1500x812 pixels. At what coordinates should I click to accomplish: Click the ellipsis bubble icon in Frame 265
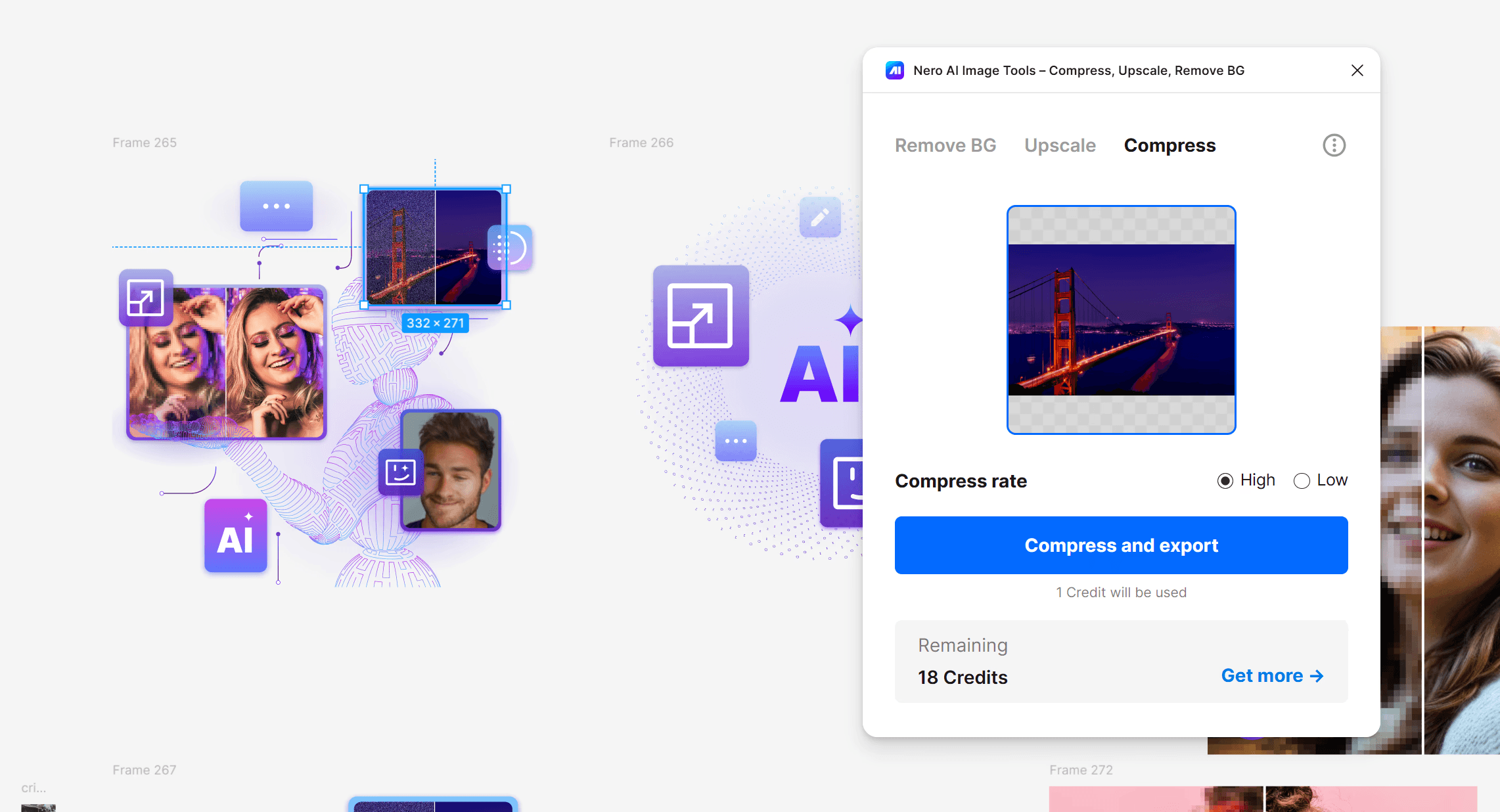click(276, 206)
